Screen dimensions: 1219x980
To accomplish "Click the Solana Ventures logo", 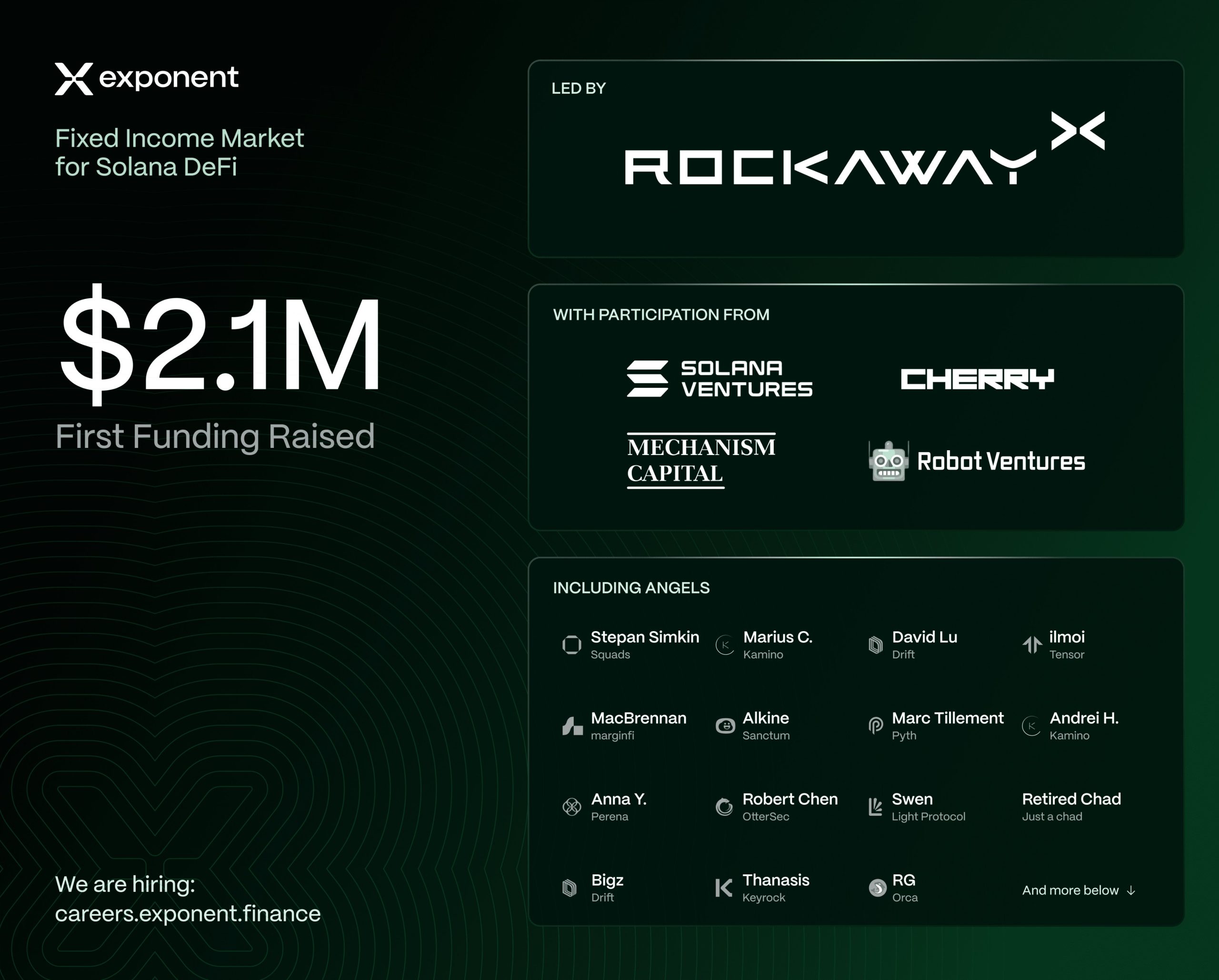I will [719, 379].
